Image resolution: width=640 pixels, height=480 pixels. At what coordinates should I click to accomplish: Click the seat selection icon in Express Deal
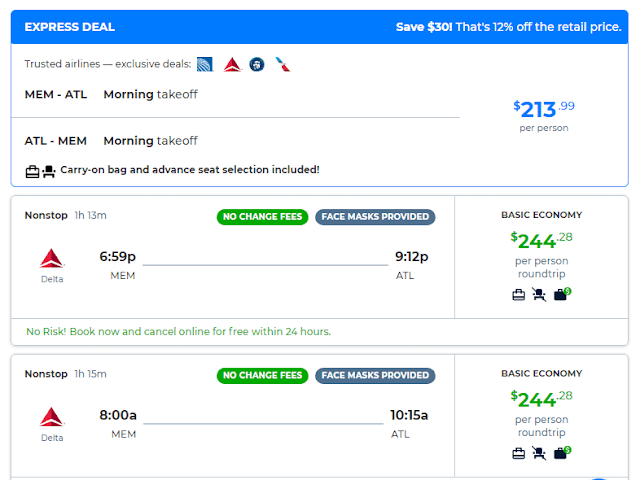pyautogui.click(x=49, y=171)
